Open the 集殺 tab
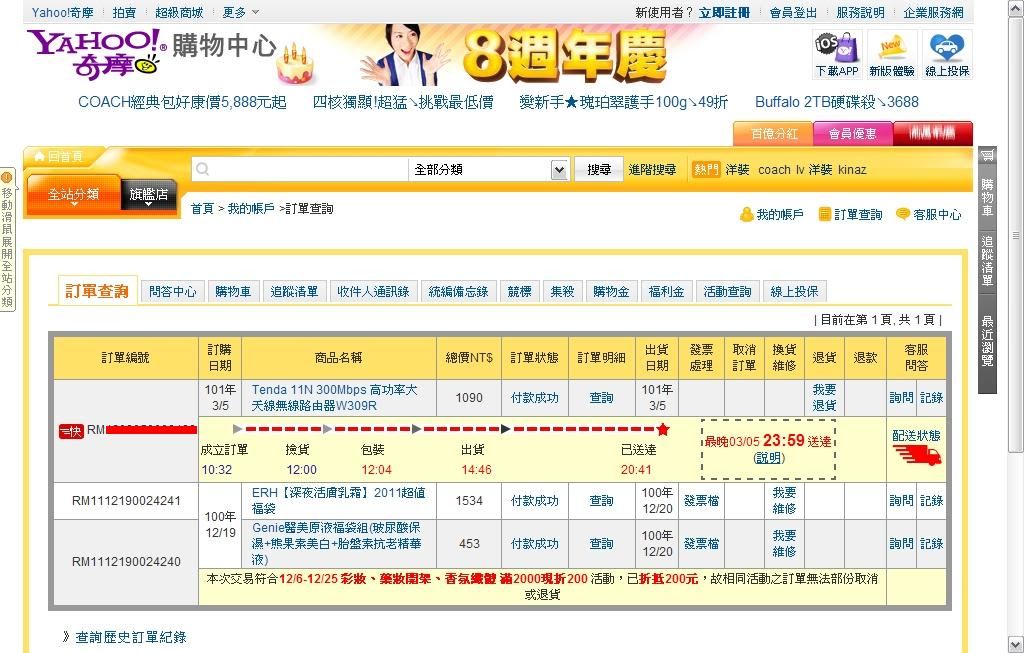Screen dimensions: 1024x653 [562, 292]
